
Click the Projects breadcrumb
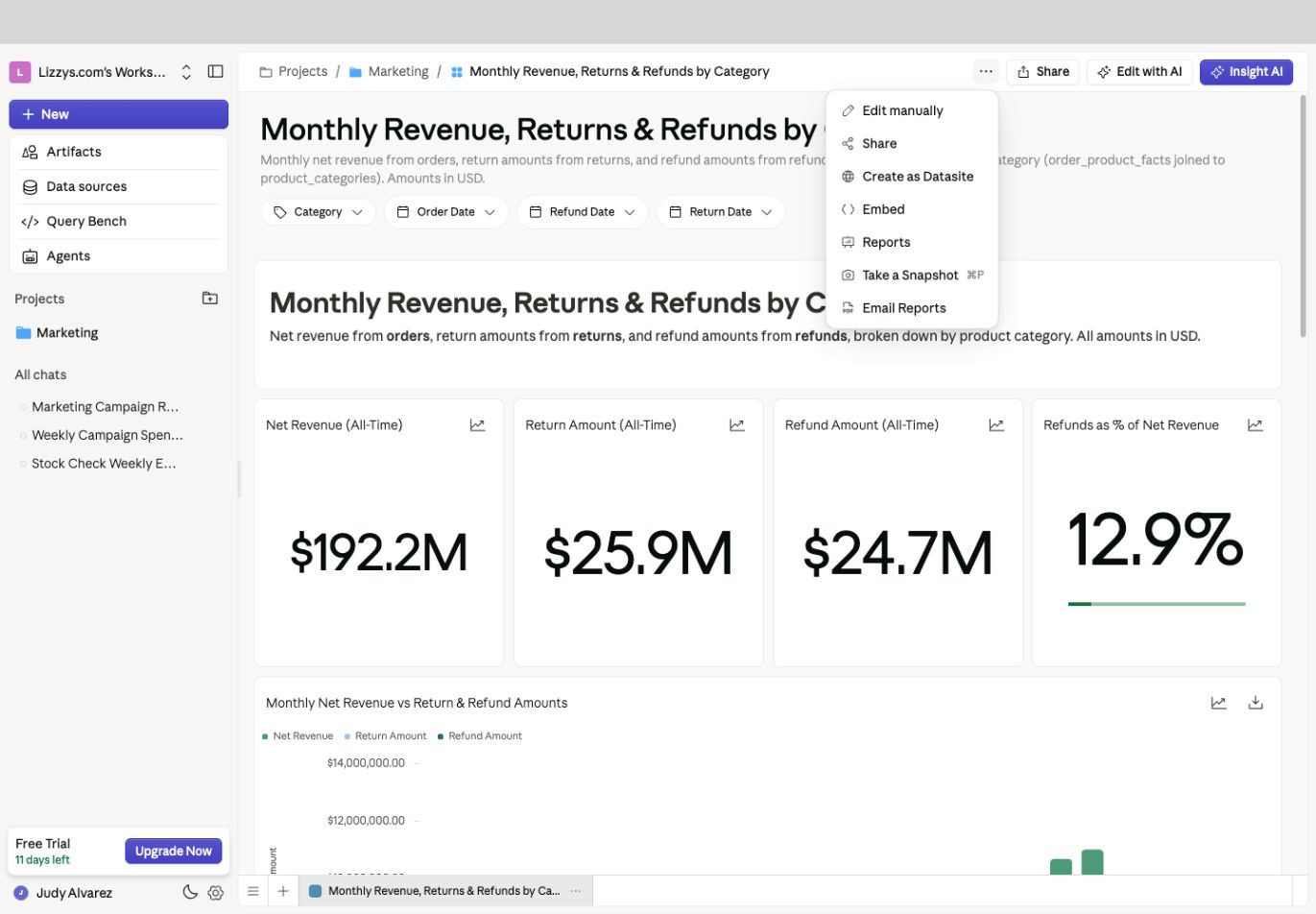coord(294,72)
